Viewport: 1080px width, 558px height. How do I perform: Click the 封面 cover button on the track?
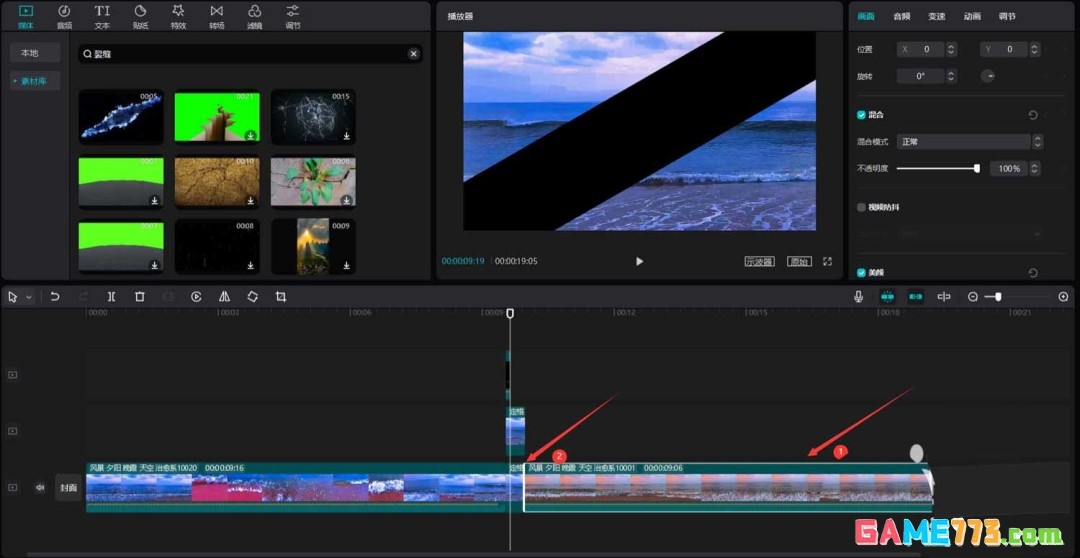click(x=68, y=488)
